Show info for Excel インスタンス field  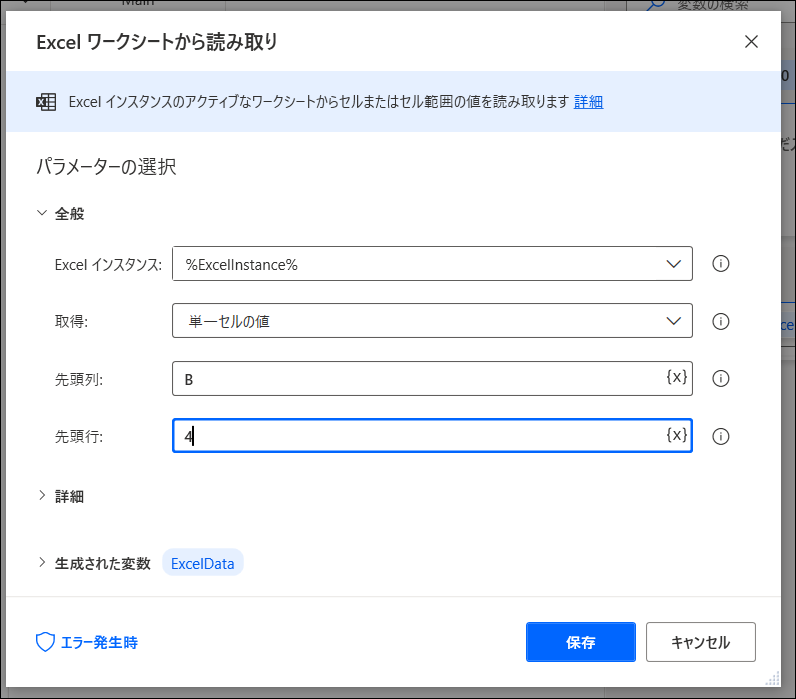pos(720,263)
